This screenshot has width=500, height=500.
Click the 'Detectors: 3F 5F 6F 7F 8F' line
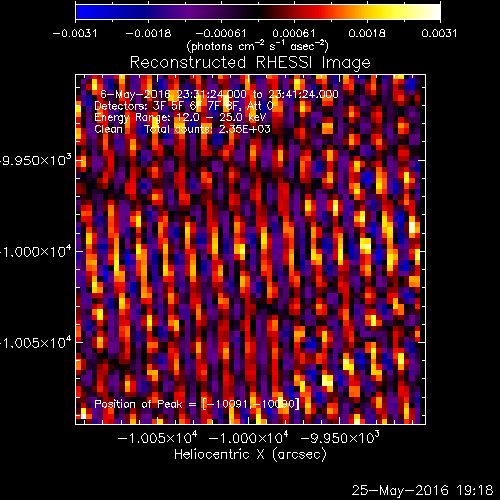184,106
